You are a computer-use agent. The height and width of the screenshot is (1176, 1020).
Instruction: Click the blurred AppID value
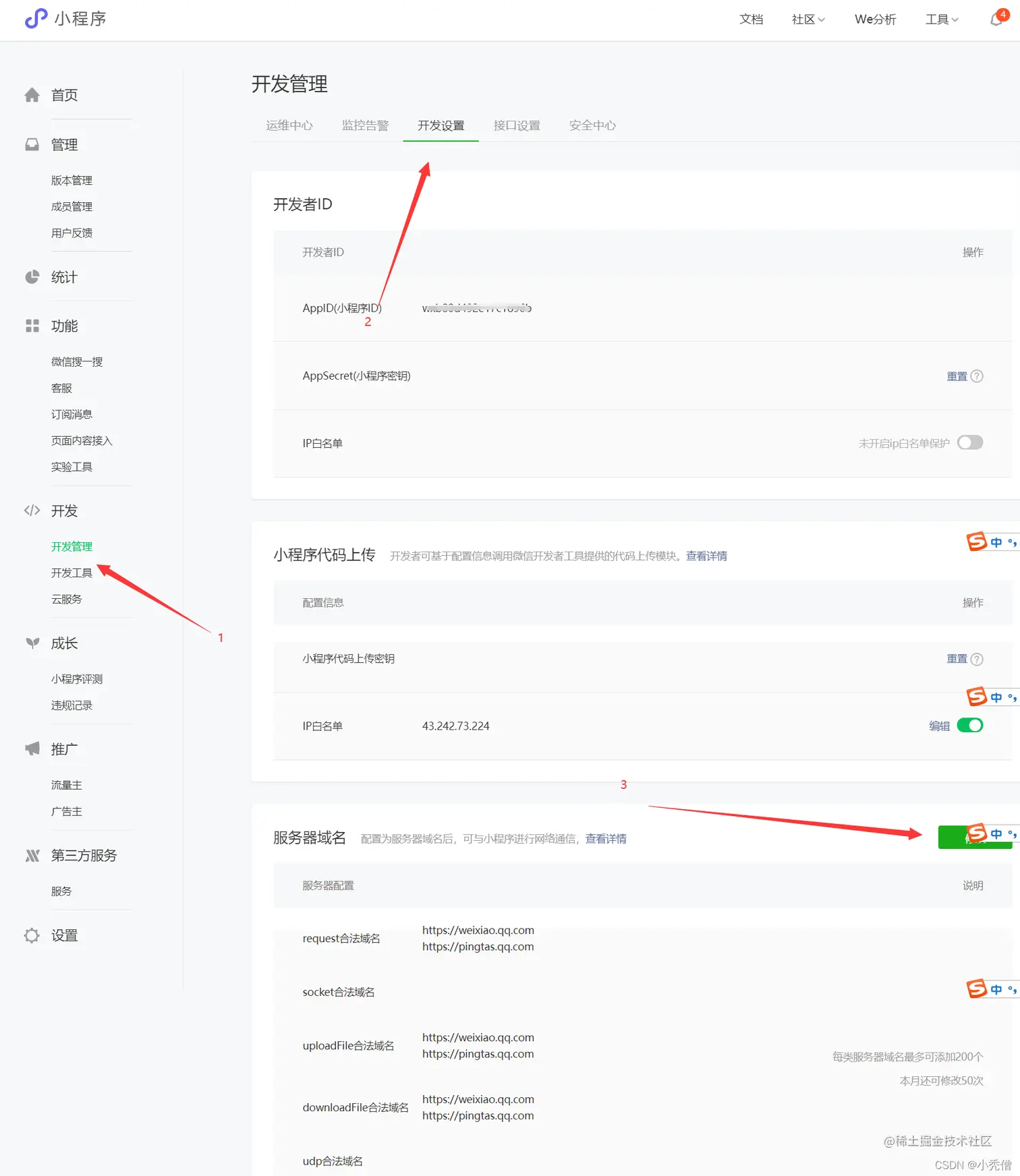click(x=476, y=308)
